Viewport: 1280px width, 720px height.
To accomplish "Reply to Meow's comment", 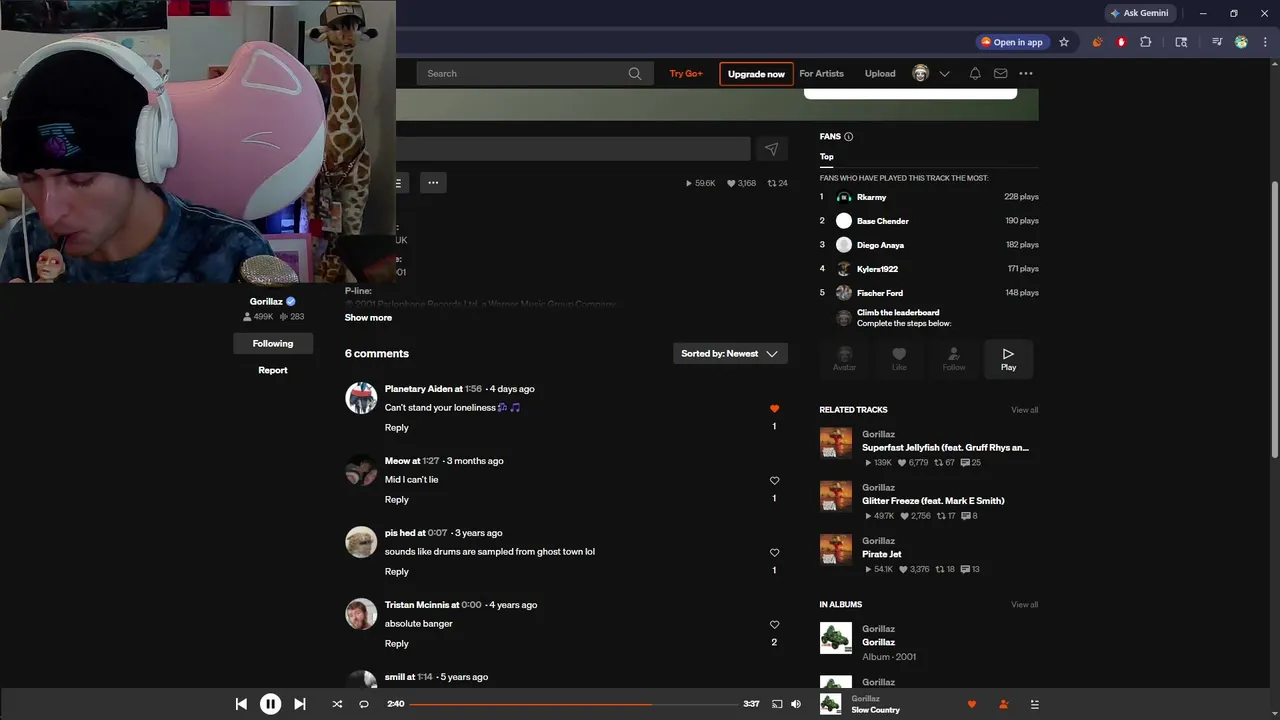I will click(x=397, y=499).
